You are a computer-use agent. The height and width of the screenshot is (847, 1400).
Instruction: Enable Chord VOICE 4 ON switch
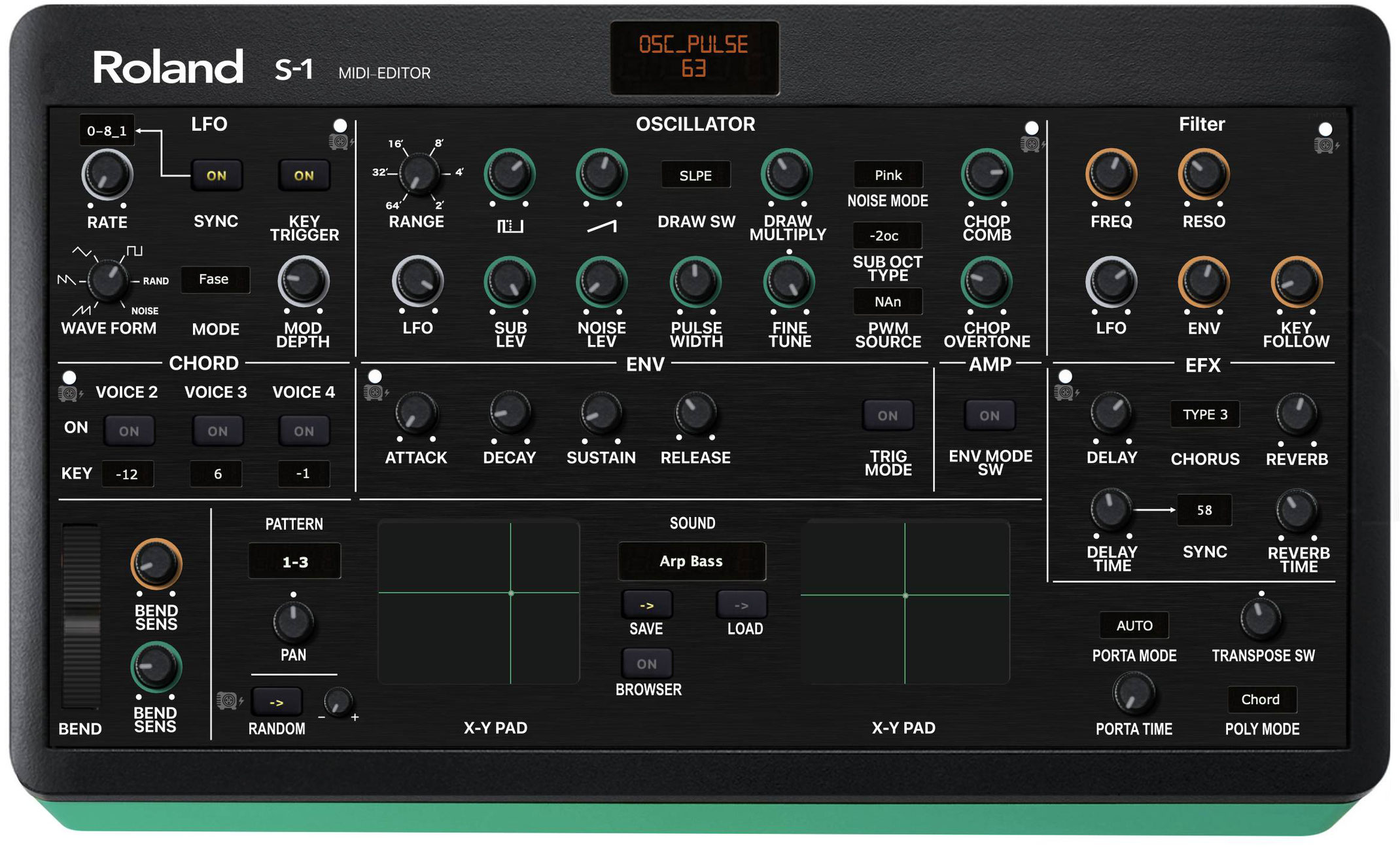(x=304, y=431)
